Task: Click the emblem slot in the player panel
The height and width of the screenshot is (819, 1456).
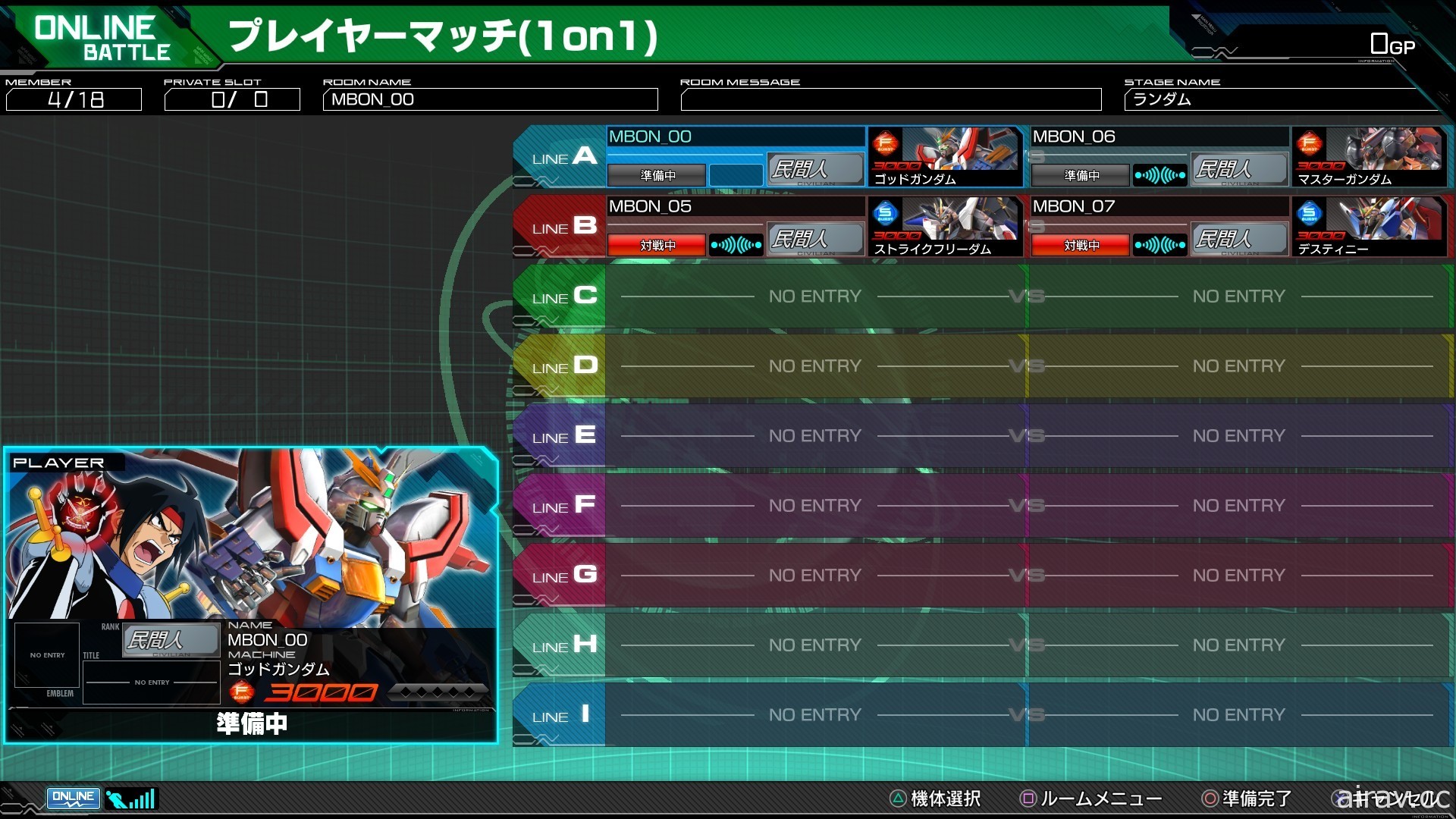Action: (x=48, y=655)
